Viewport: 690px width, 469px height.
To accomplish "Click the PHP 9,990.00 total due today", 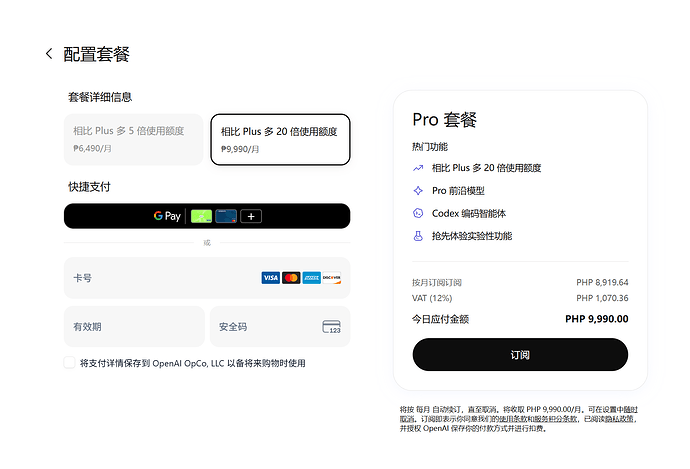I will [597, 319].
